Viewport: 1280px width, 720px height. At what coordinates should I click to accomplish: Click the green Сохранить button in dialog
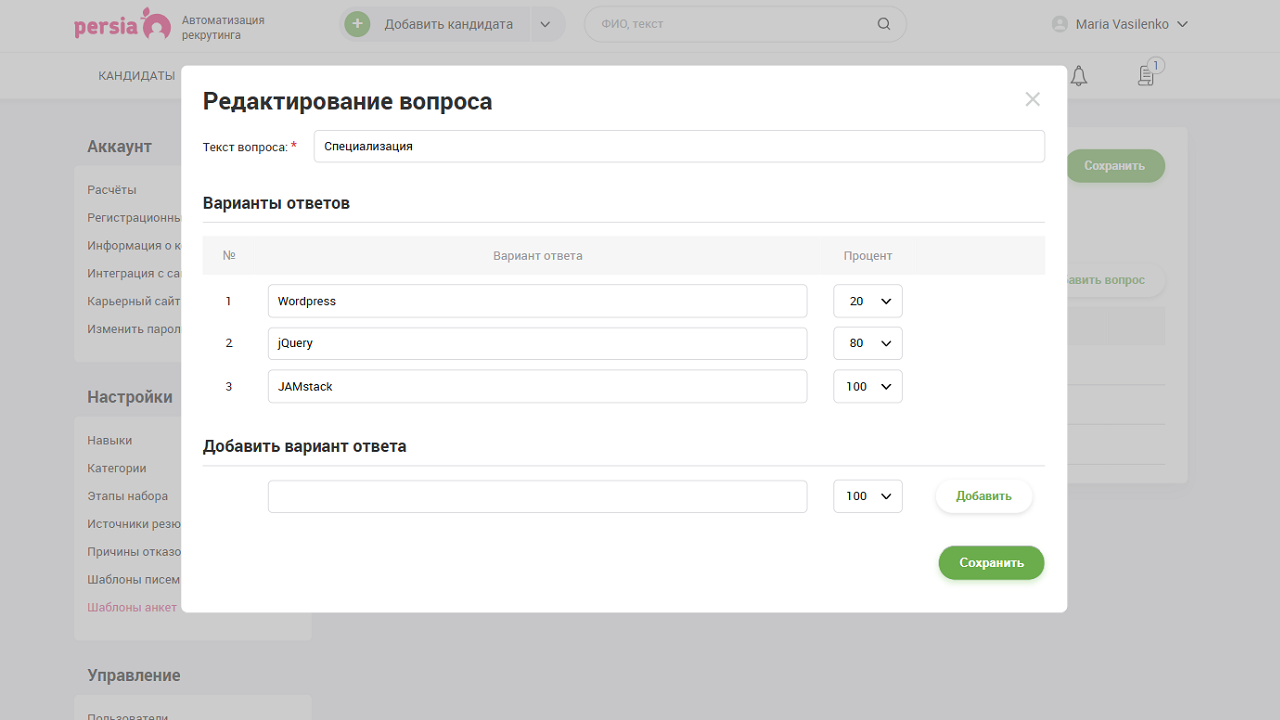click(990, 563)
